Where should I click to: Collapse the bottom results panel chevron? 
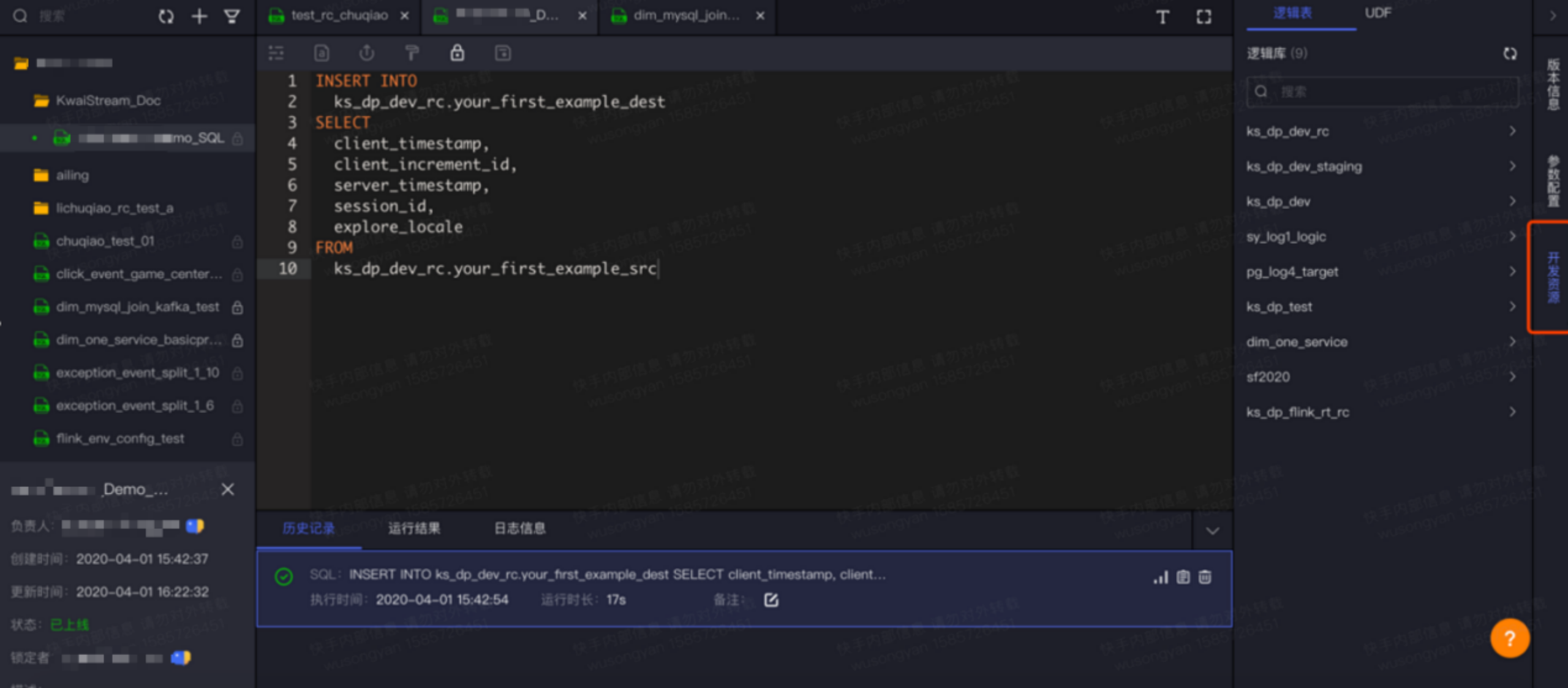click(1212, 531)
